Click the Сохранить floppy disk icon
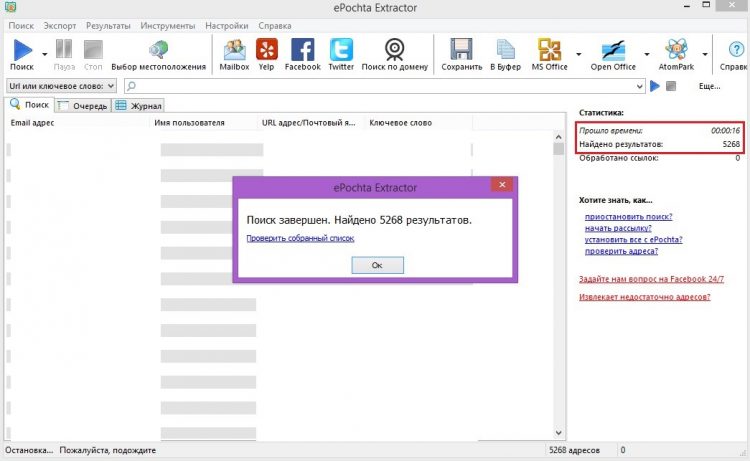Screen dimensions: 750x461 (x=462, y=50)
